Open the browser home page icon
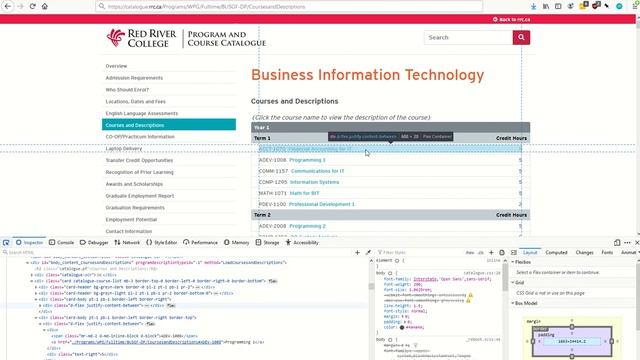Image resolution: width=640 pixels, height=360 pixels. click(x=44, y=6)
